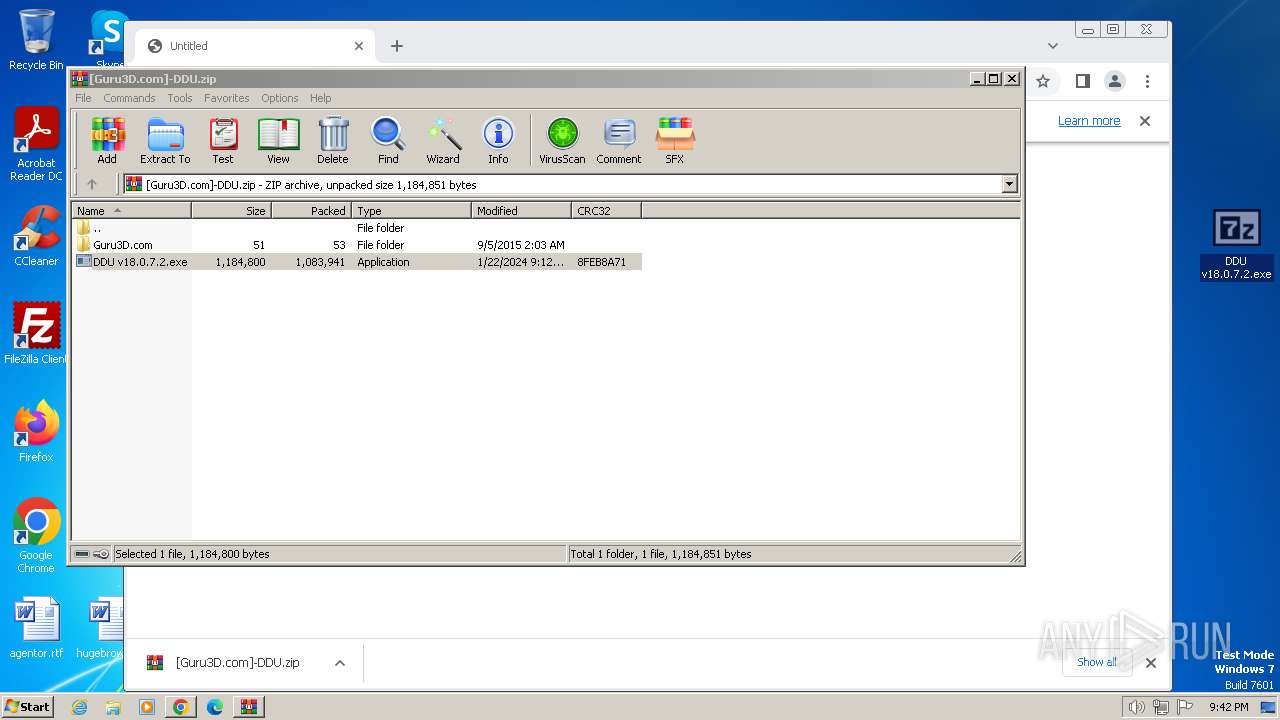Open Internet Explorer from the taskbar
The height and width of the screenshot is (720, 1280).
coord(79,707)
